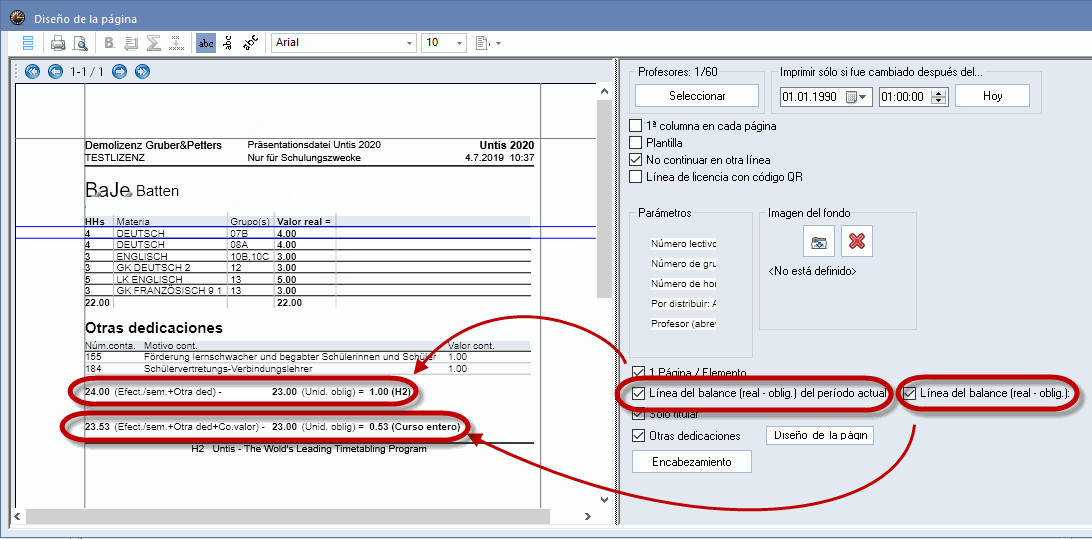
Task: Click the line wrap icon next to bold
Action: [x=131, y=43]
